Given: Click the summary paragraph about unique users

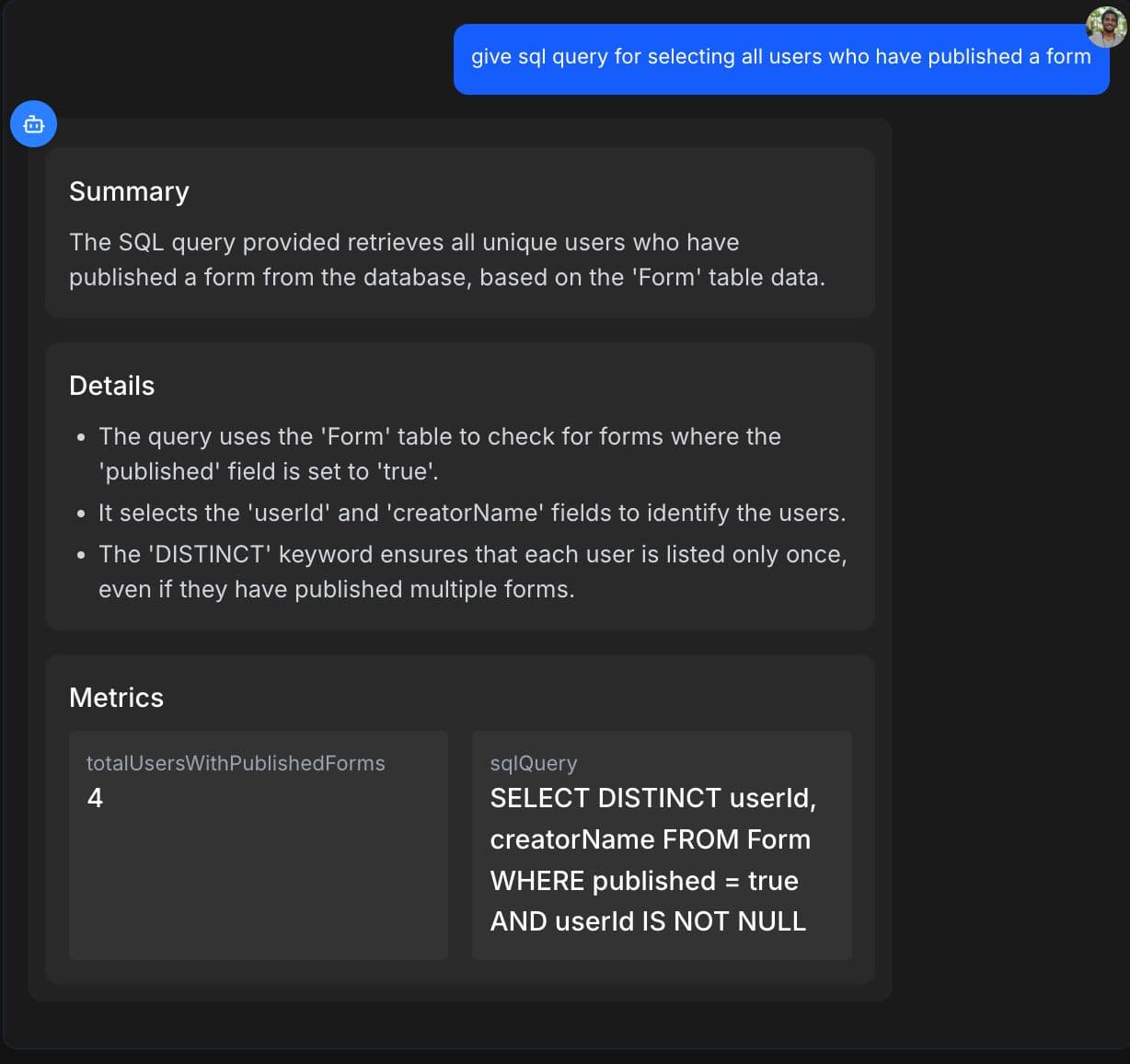Looking at the screenshot, I should [x=446, y=260].
